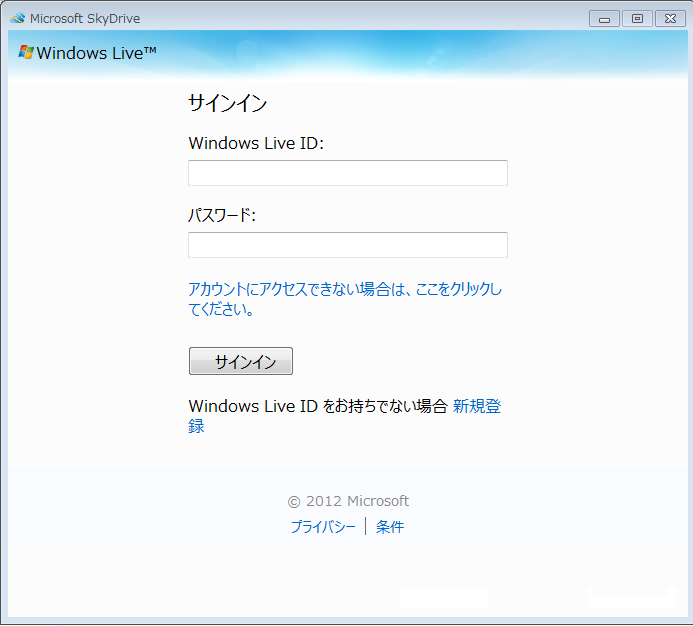Click the Windows Live ID input field
This screenshot has width=693, height=626.
coord(348,173)
